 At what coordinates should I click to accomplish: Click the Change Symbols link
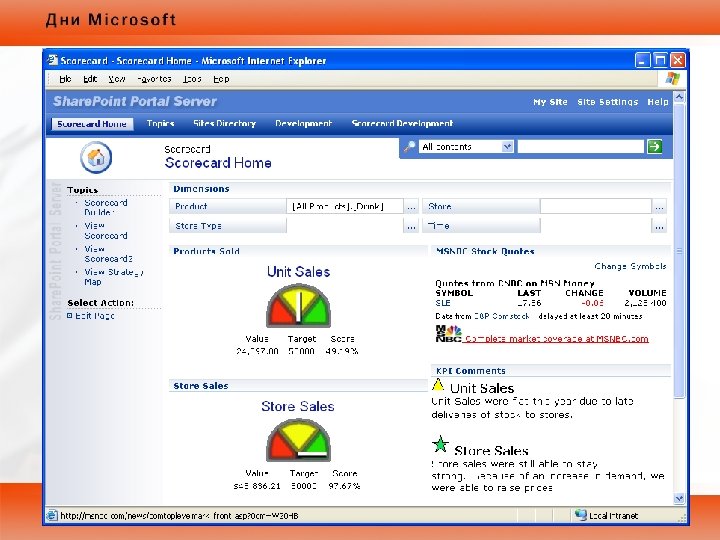[630, 266]
